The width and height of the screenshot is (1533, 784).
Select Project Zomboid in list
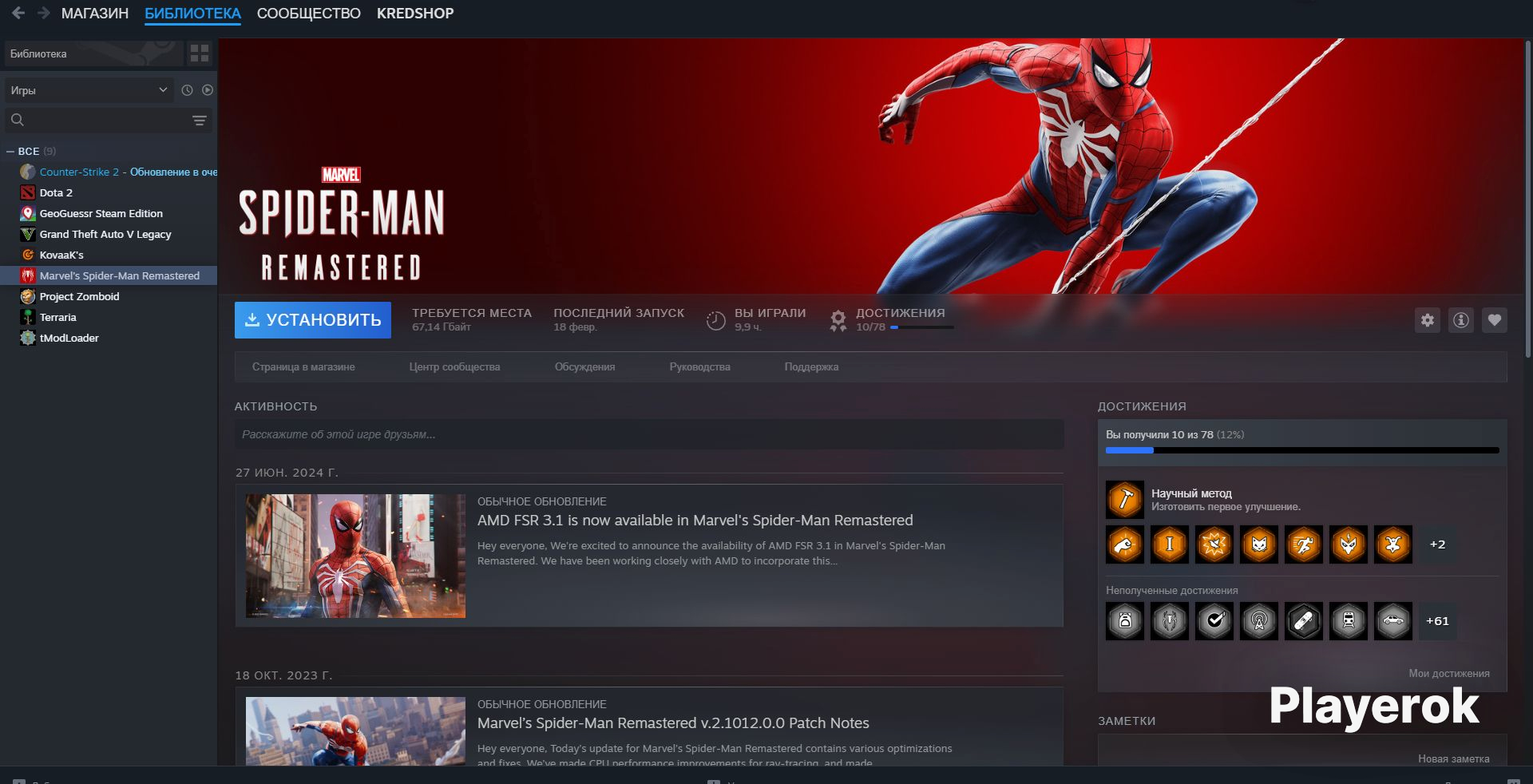pos(79,296)
